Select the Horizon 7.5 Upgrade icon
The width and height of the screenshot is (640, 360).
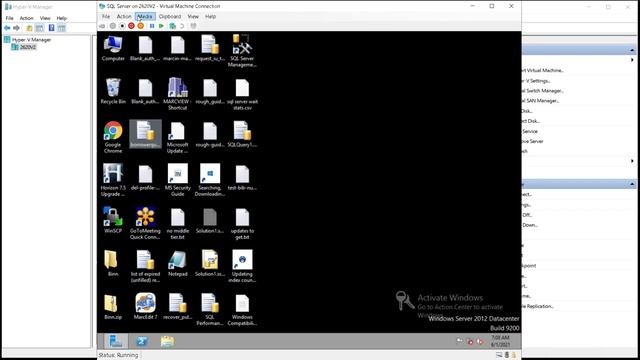pos(113,180)
